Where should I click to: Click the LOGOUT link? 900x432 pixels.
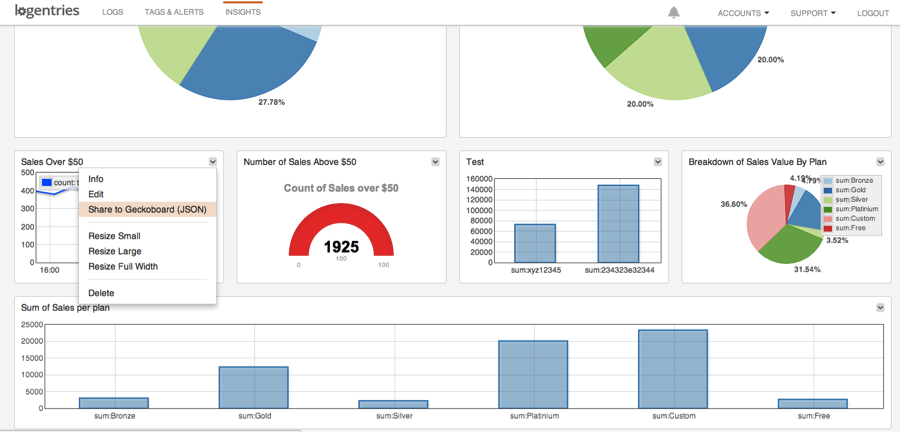tap(873, 13)
